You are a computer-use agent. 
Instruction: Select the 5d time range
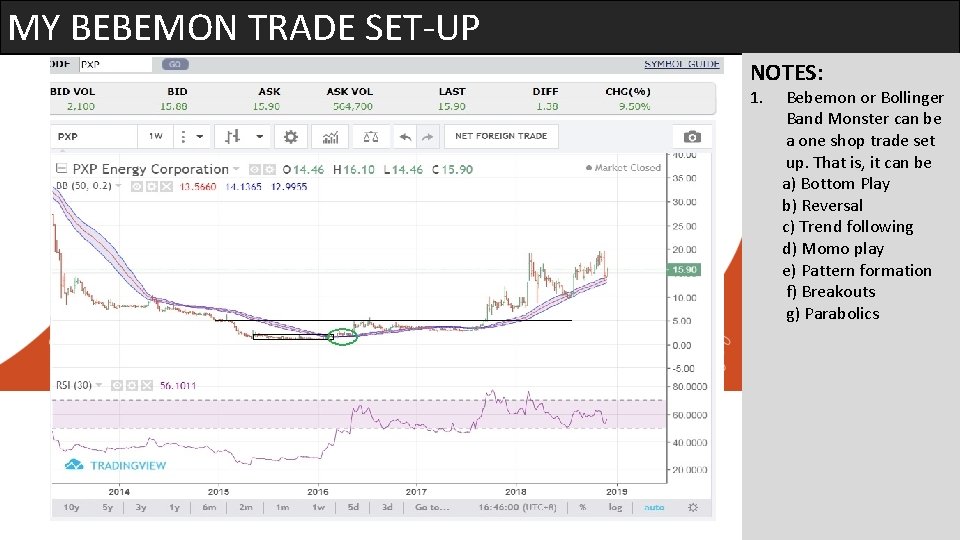pyautogui.click(x=353, y=508)
